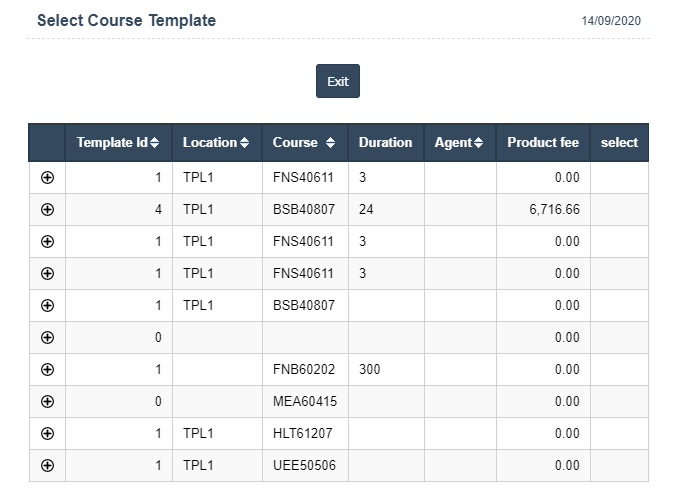Click the select column header

619,142
